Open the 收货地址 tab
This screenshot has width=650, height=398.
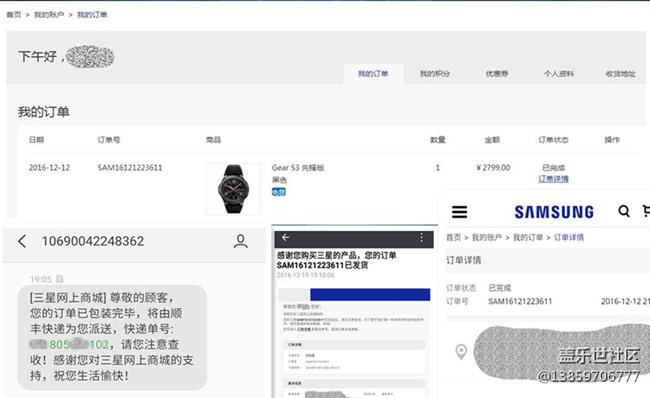tap(621, 74)
